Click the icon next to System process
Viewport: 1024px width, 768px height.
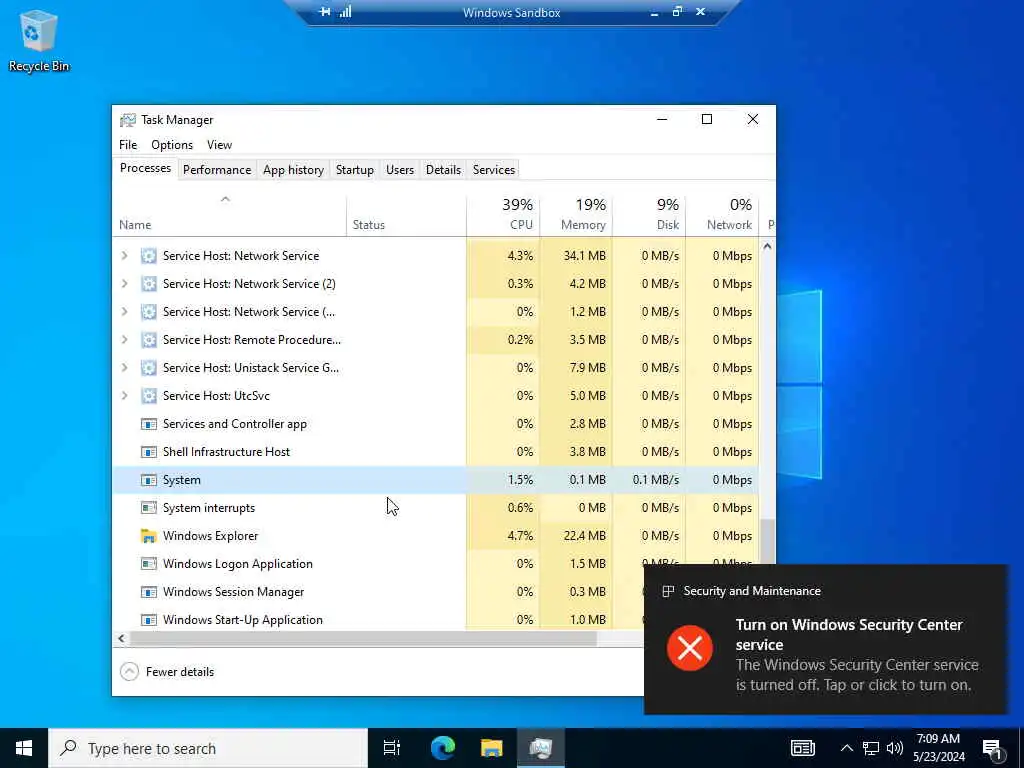[149, 480]
